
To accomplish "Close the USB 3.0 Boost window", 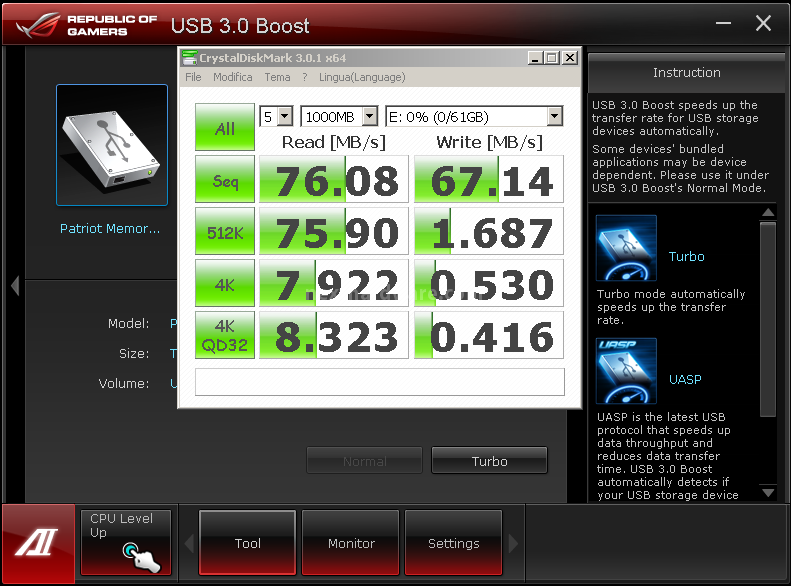I will [x=763, y=23].
